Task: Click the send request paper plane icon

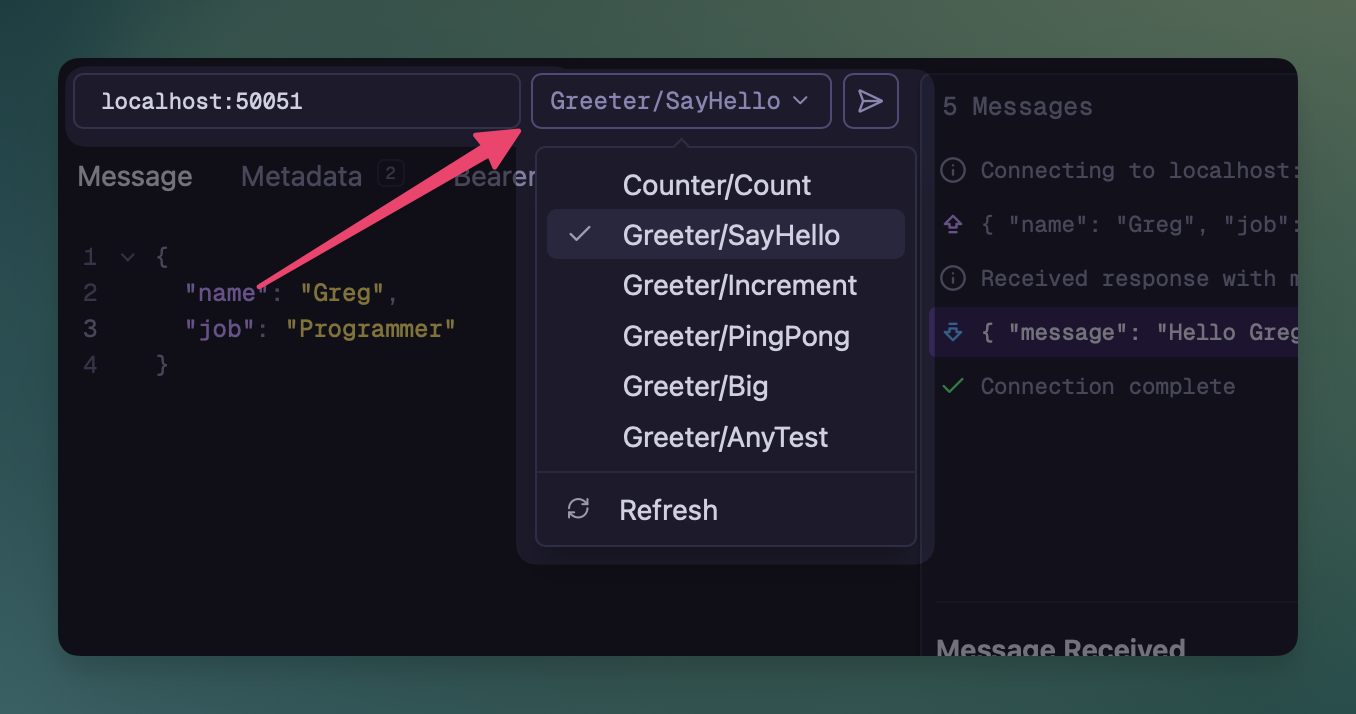Action: click(x=870, y=101)
